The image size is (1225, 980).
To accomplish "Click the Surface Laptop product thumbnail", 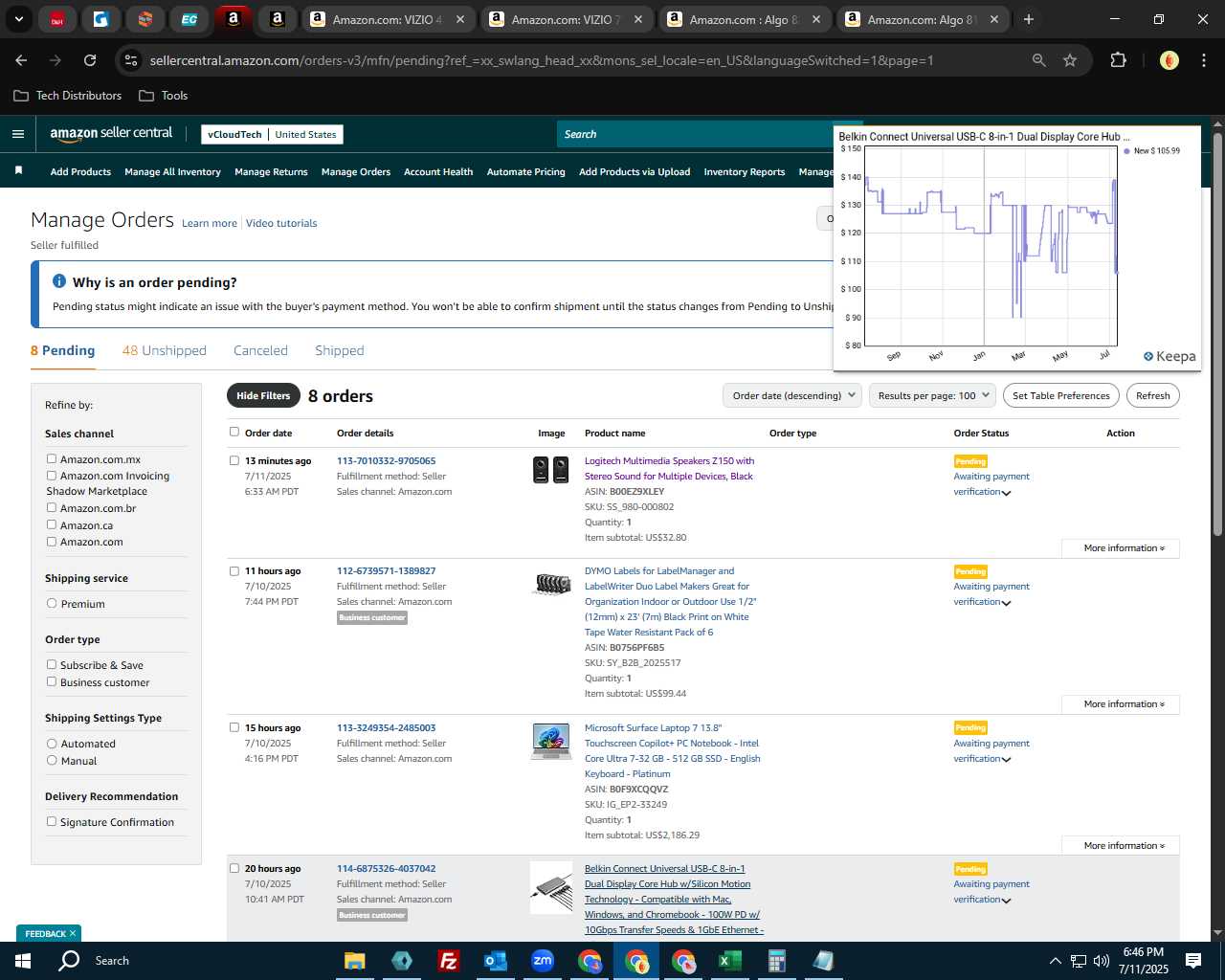I will click(x=550, y=741).
